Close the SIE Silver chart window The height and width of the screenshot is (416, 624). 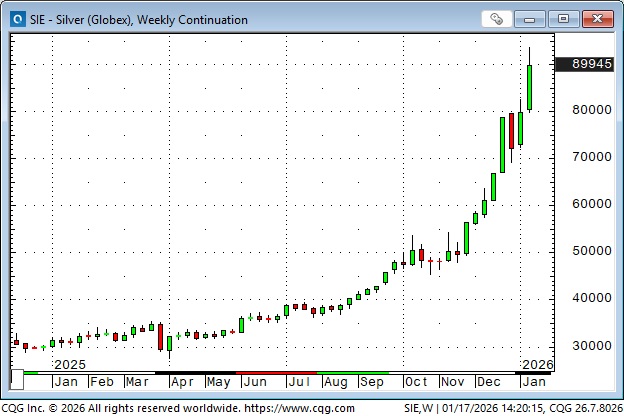[x=597, y=18]
